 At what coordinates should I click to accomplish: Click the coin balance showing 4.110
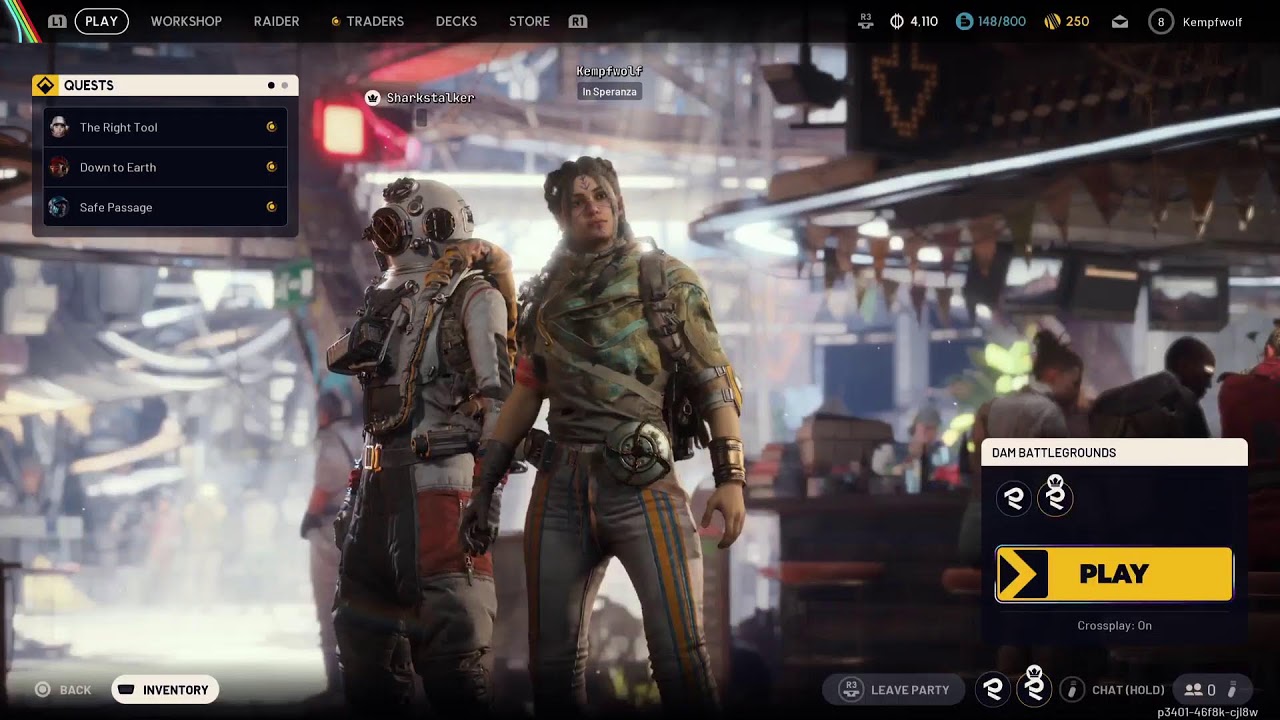(914, 21)
